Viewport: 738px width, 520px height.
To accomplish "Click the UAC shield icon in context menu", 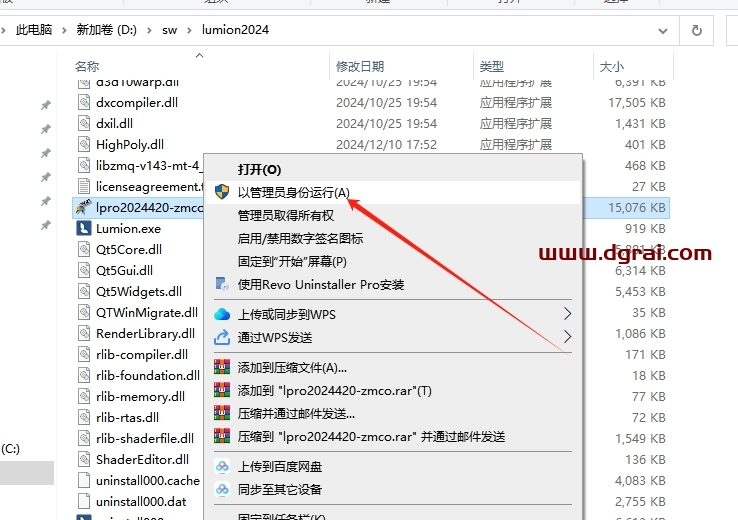I will tap(222, 192).
